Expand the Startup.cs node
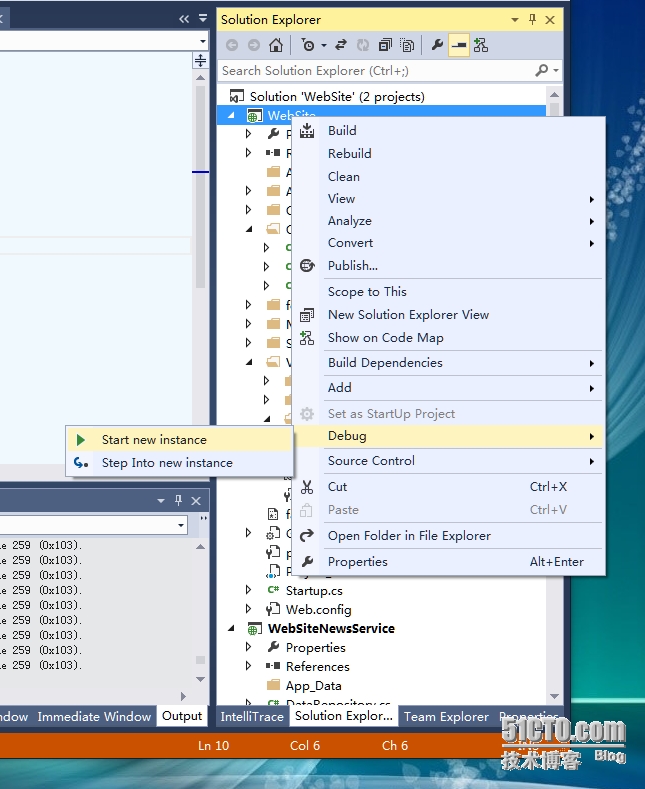 pos(248,590)
